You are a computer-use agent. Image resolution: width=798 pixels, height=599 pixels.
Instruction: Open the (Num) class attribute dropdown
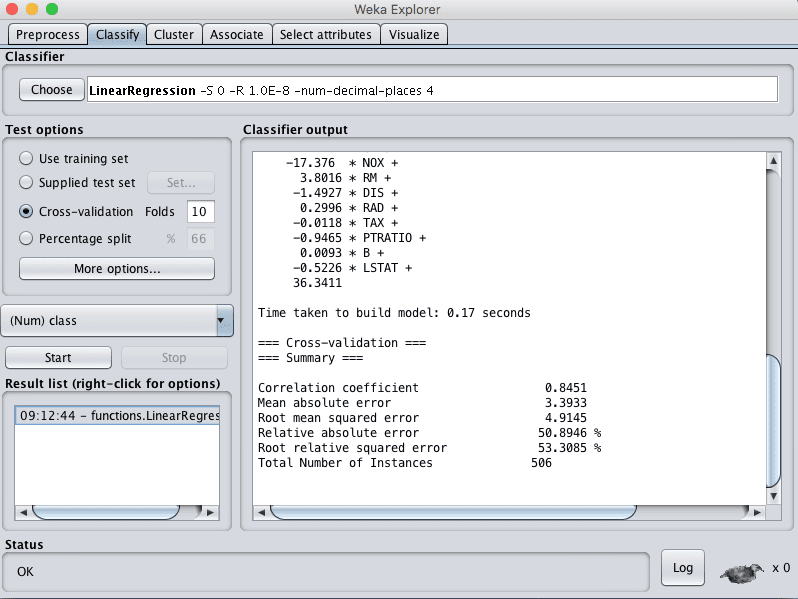point(117,321)
